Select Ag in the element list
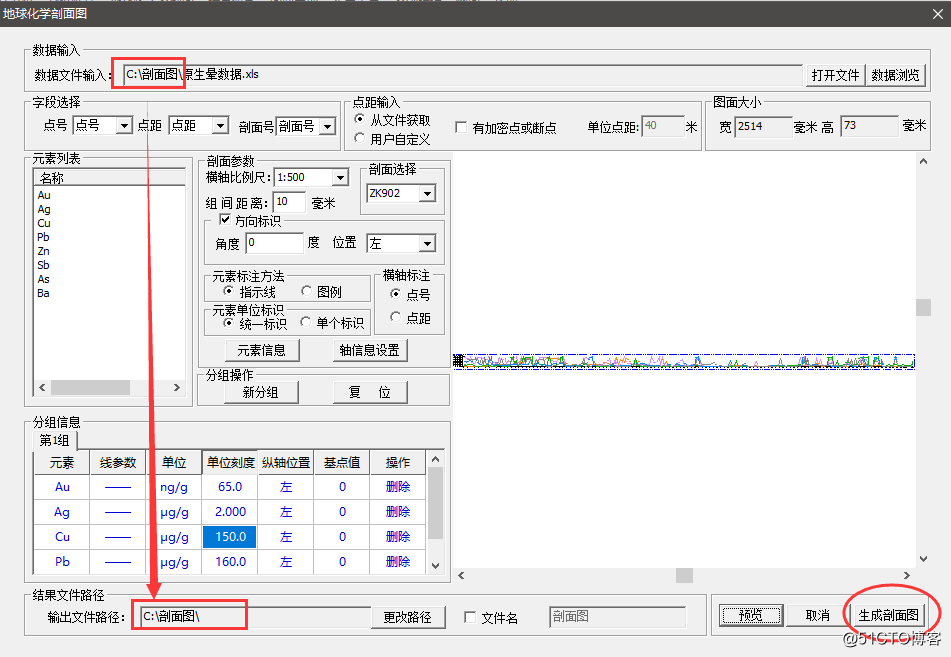Image resolution: width=951 pixels, height=657 pixels. click(44, 209)
